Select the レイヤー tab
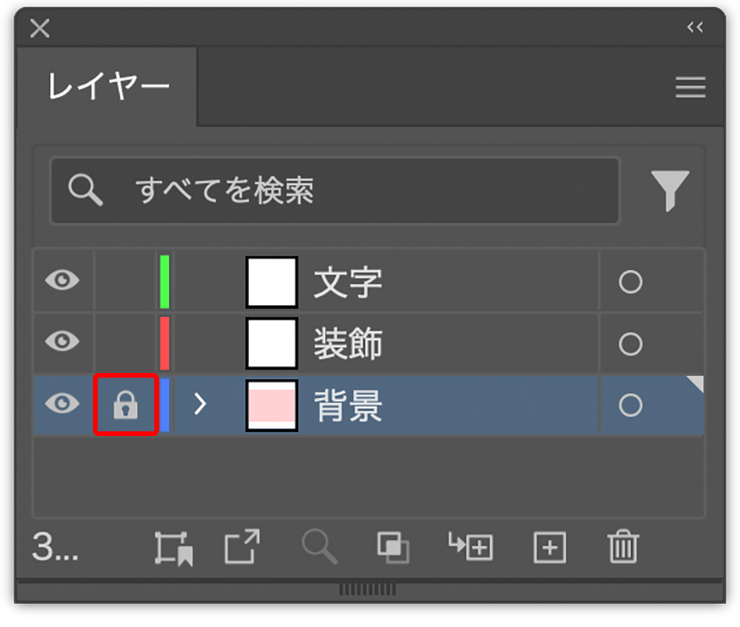The height and width of the screenshot is (627, 740). point(108,87)
